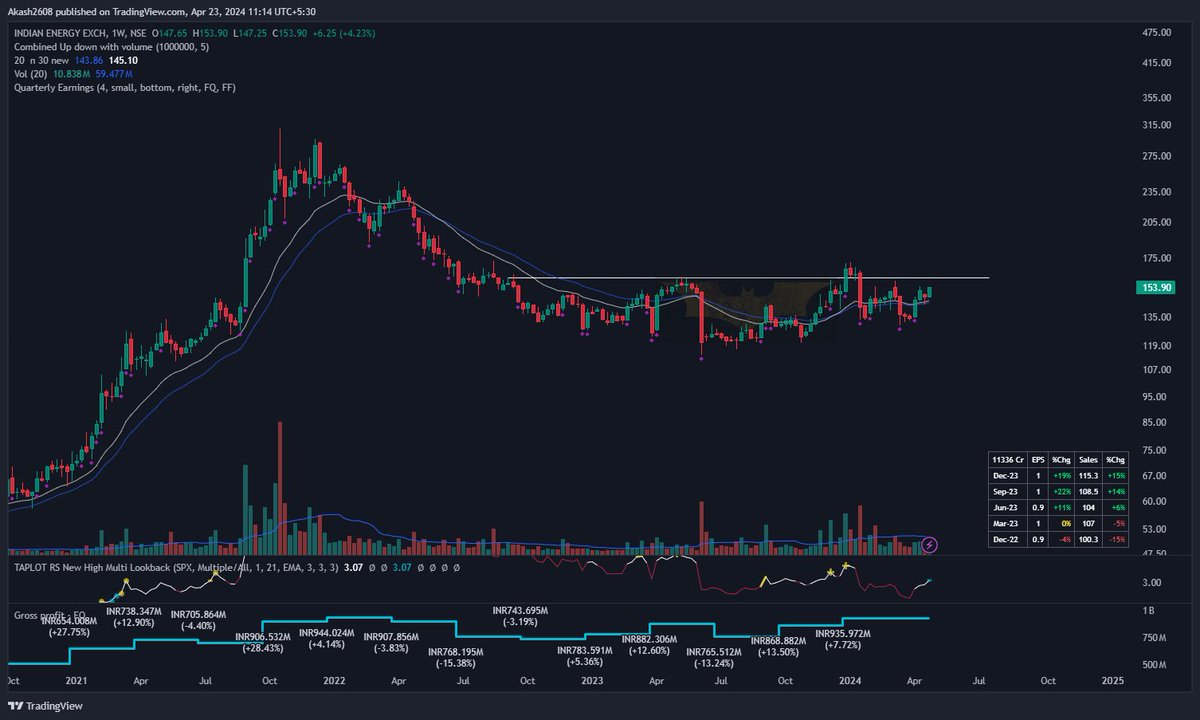Click the 2023 label on the time axis
This screenshot has height=720, width=1200.
pos(592,680)
